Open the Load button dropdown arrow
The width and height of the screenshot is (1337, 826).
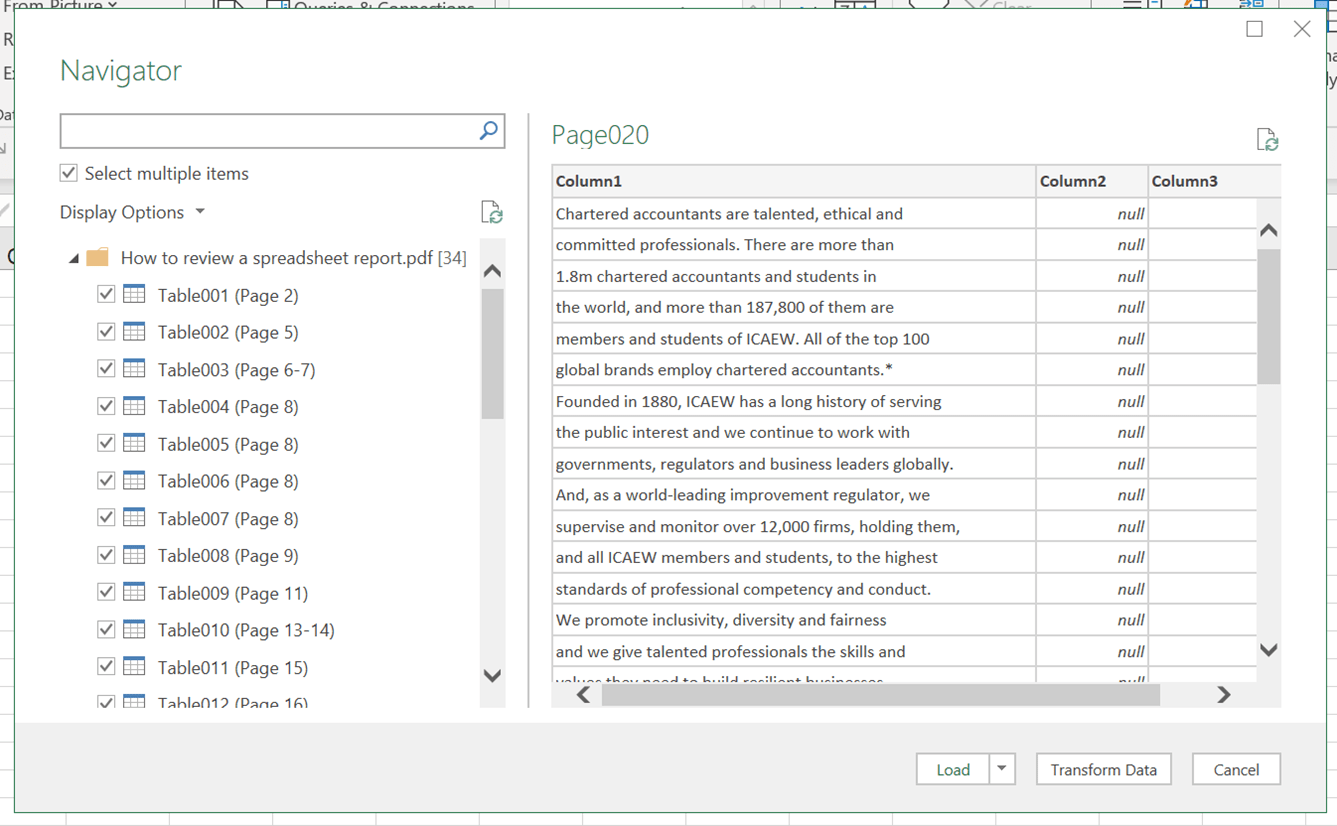[1001, 769]
